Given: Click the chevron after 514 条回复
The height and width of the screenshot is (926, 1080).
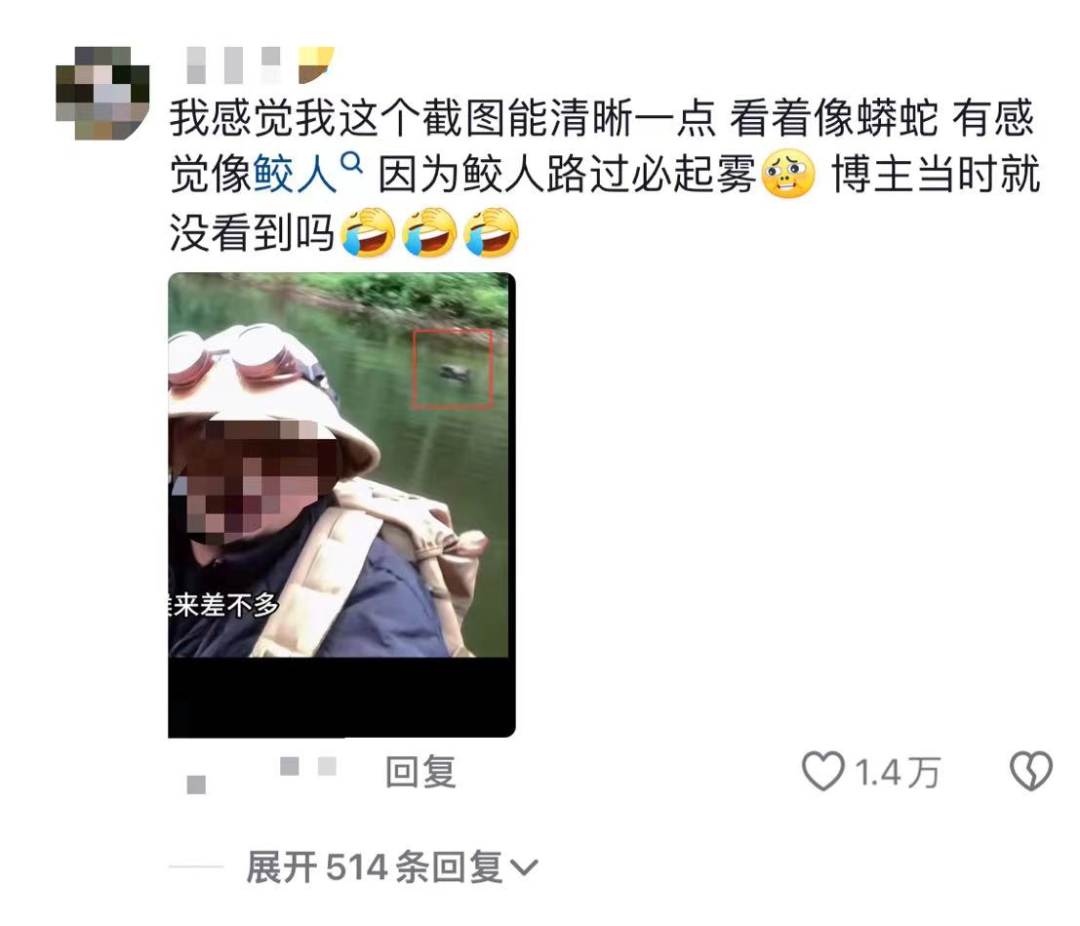Looking at the screenshot, I should click(523, 867).
